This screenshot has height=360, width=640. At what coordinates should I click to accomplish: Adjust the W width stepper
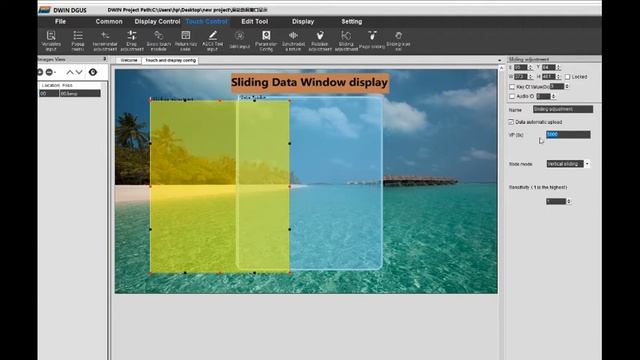coord(530,77)
